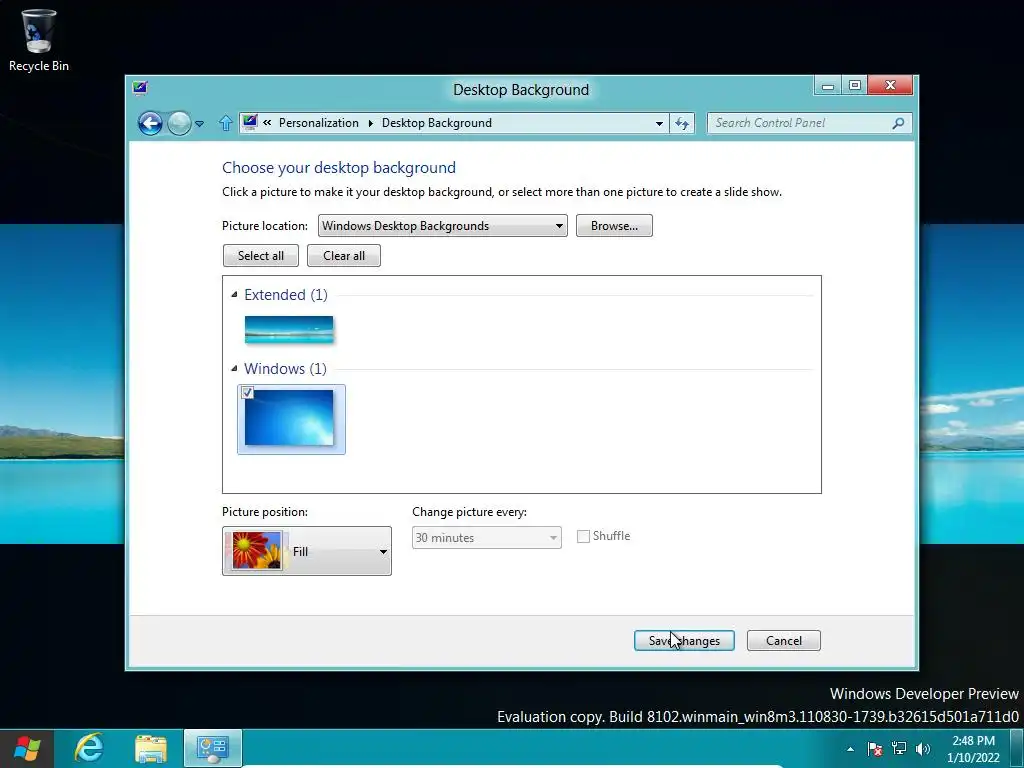
Task: Show hidden tray icons arrow
Action: [850, 749]
